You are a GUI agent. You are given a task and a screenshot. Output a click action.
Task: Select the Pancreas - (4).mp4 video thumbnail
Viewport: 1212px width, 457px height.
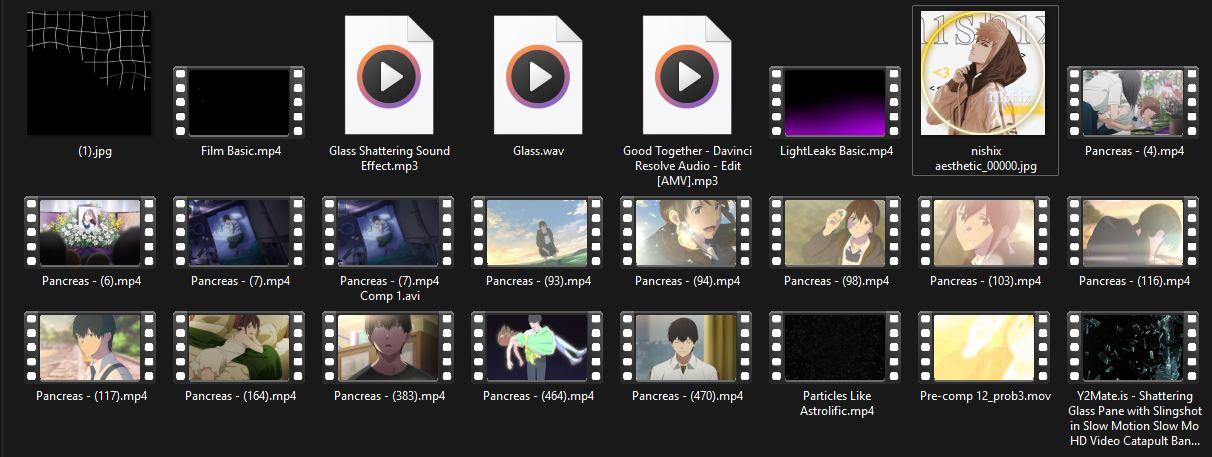coord(1135,101)
